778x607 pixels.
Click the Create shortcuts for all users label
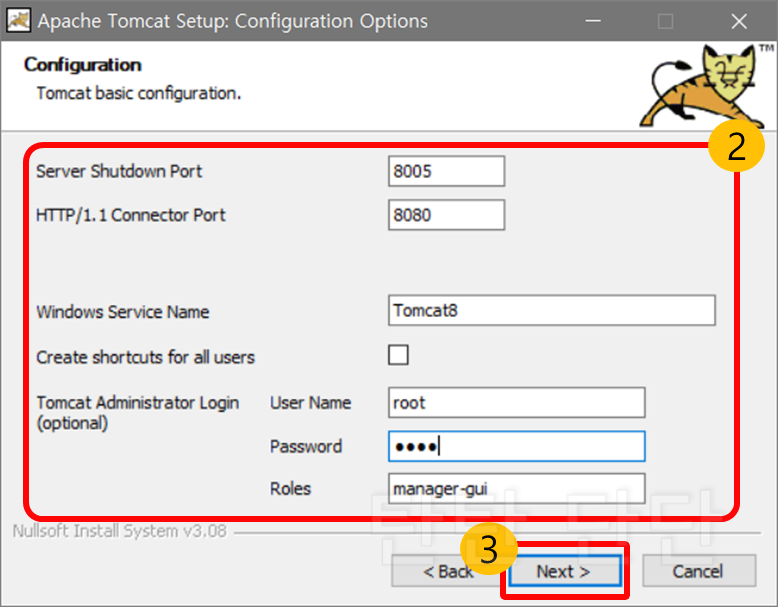pyautogui.click(x=145, y=357)
